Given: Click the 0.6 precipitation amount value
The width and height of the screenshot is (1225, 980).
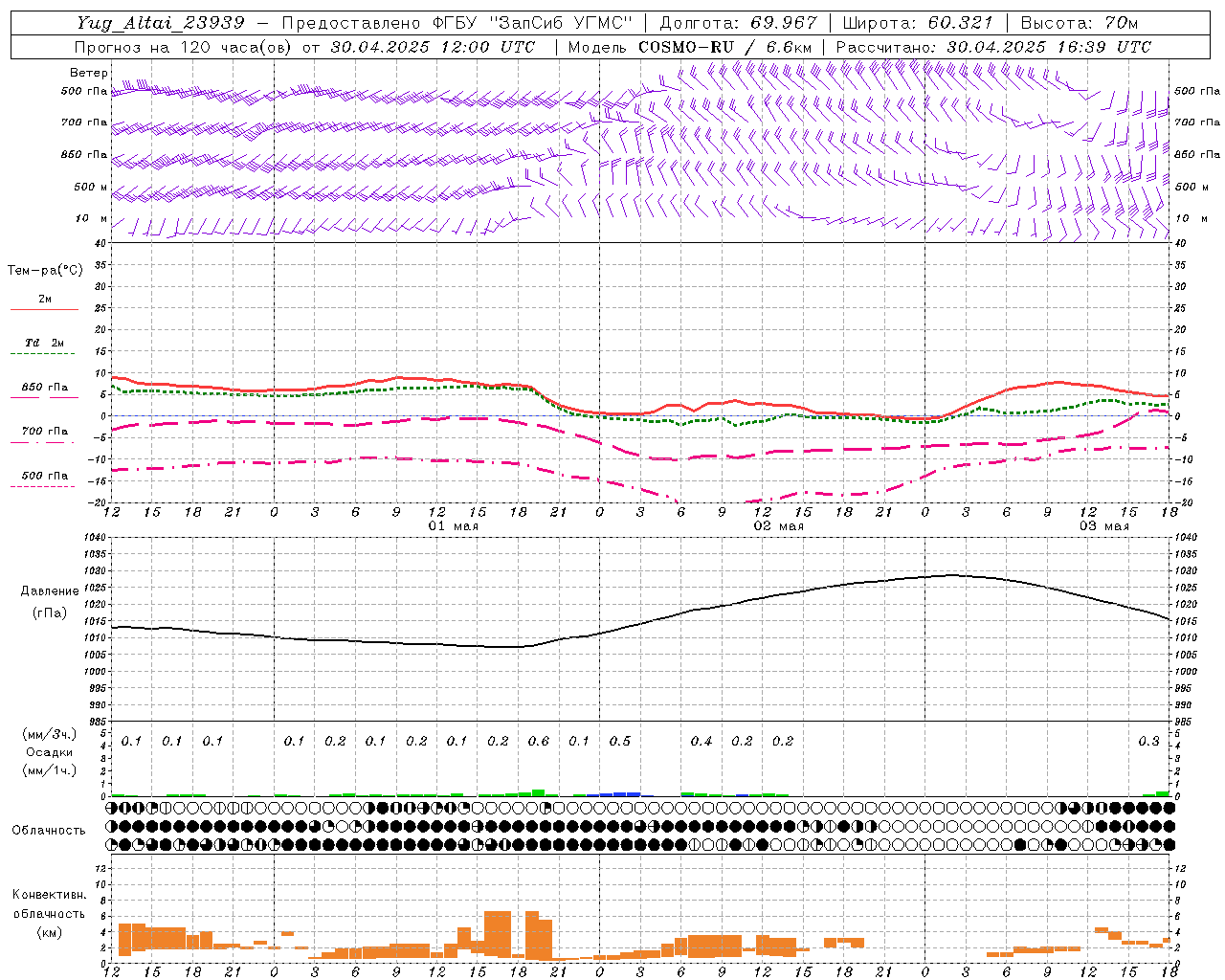Looking at the screenshot, I should [x=539, y=741].
